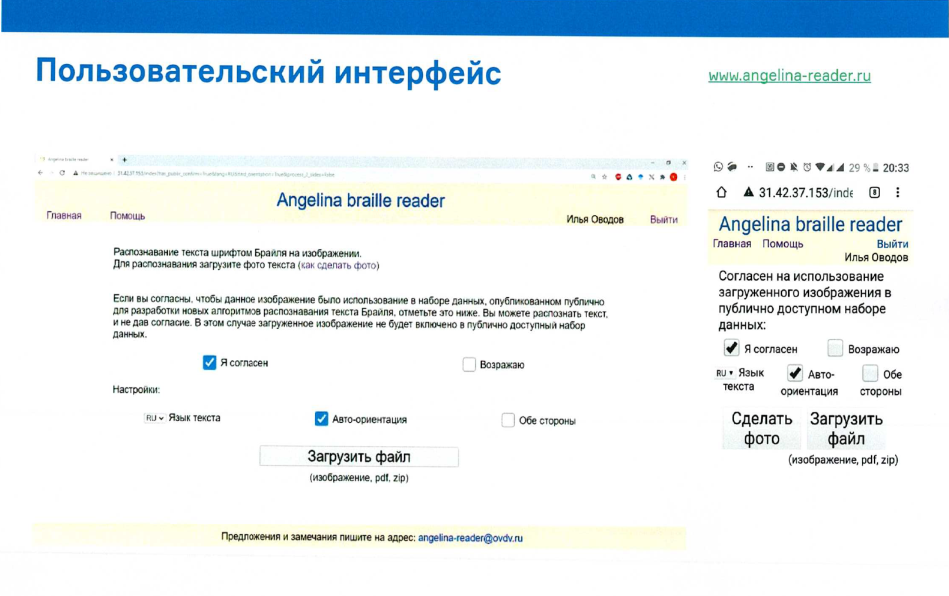
Task: Tap the home icon in mobile browser
Action: pyautogui.click(x=721, y=193)
